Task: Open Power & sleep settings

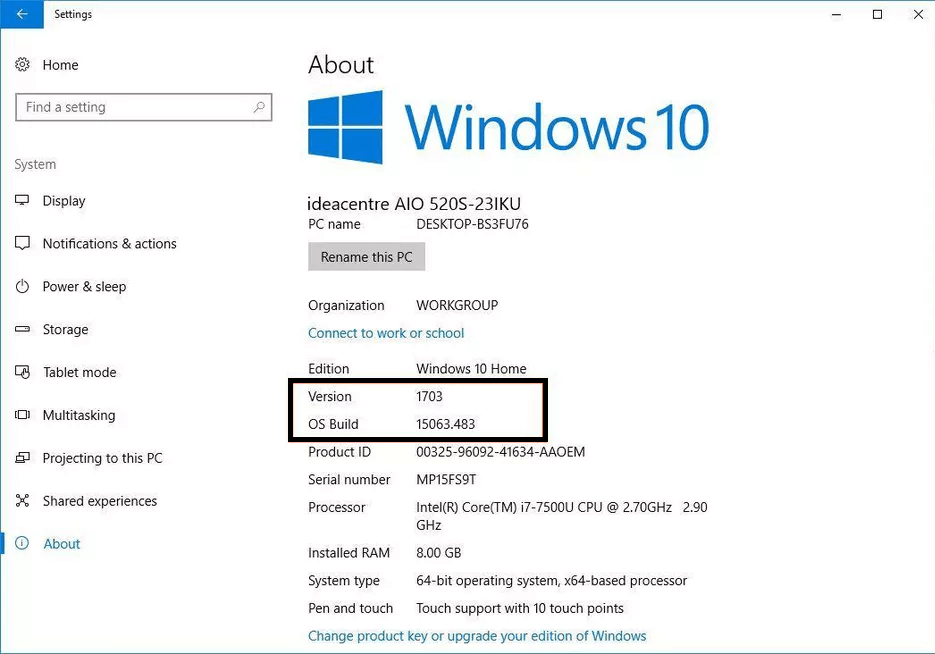Action: click(84, 287)
